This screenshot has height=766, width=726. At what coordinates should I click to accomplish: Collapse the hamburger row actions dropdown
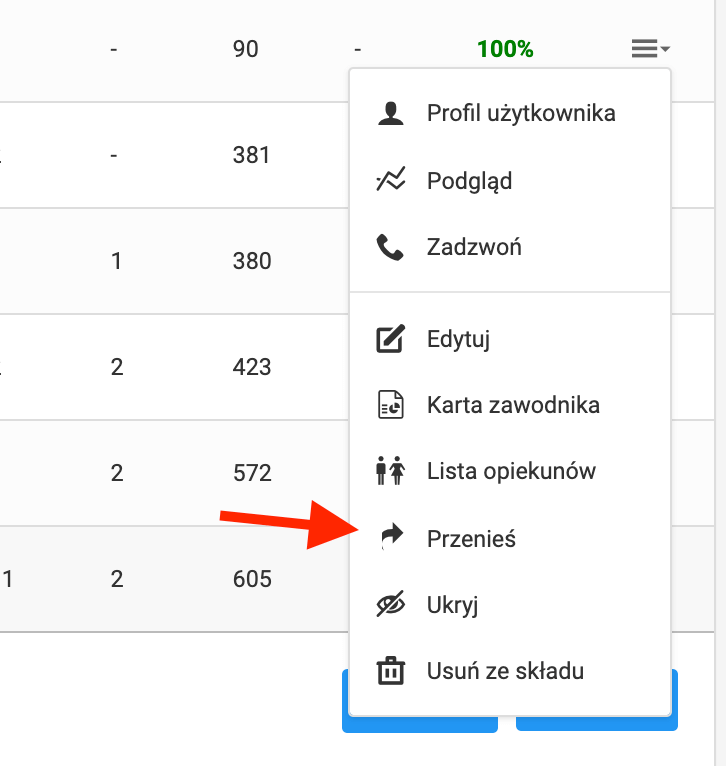coord(650,48)
